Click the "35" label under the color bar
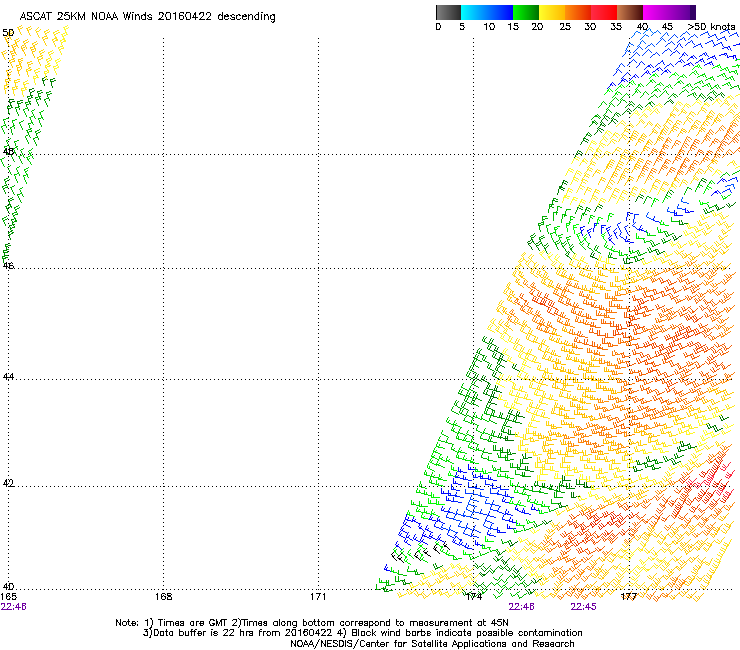Image resolution: width=740 pixels, height=650 pixels. (x=616, y=26)
